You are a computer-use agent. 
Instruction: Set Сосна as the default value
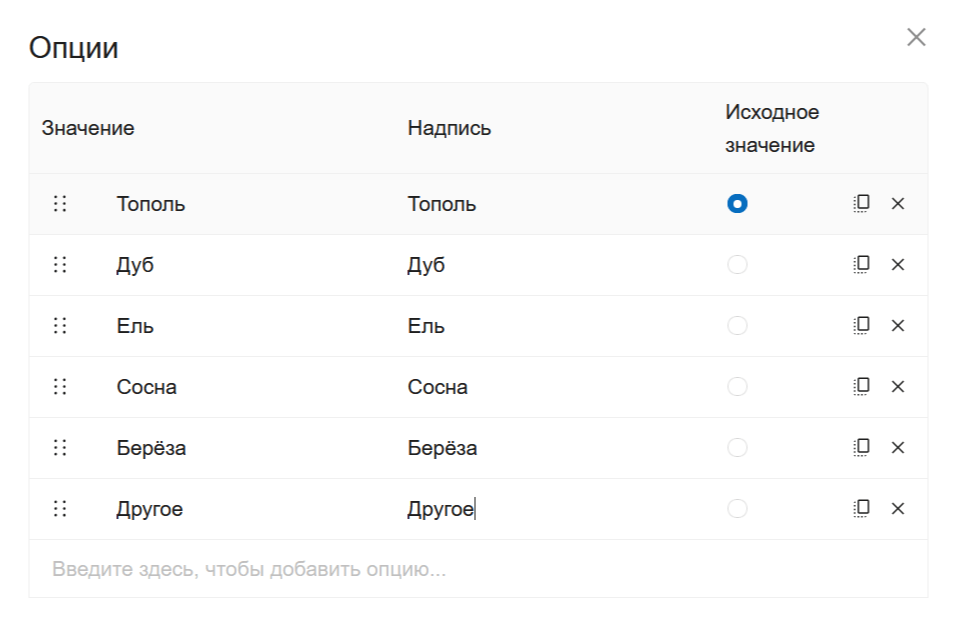point(737,387)
